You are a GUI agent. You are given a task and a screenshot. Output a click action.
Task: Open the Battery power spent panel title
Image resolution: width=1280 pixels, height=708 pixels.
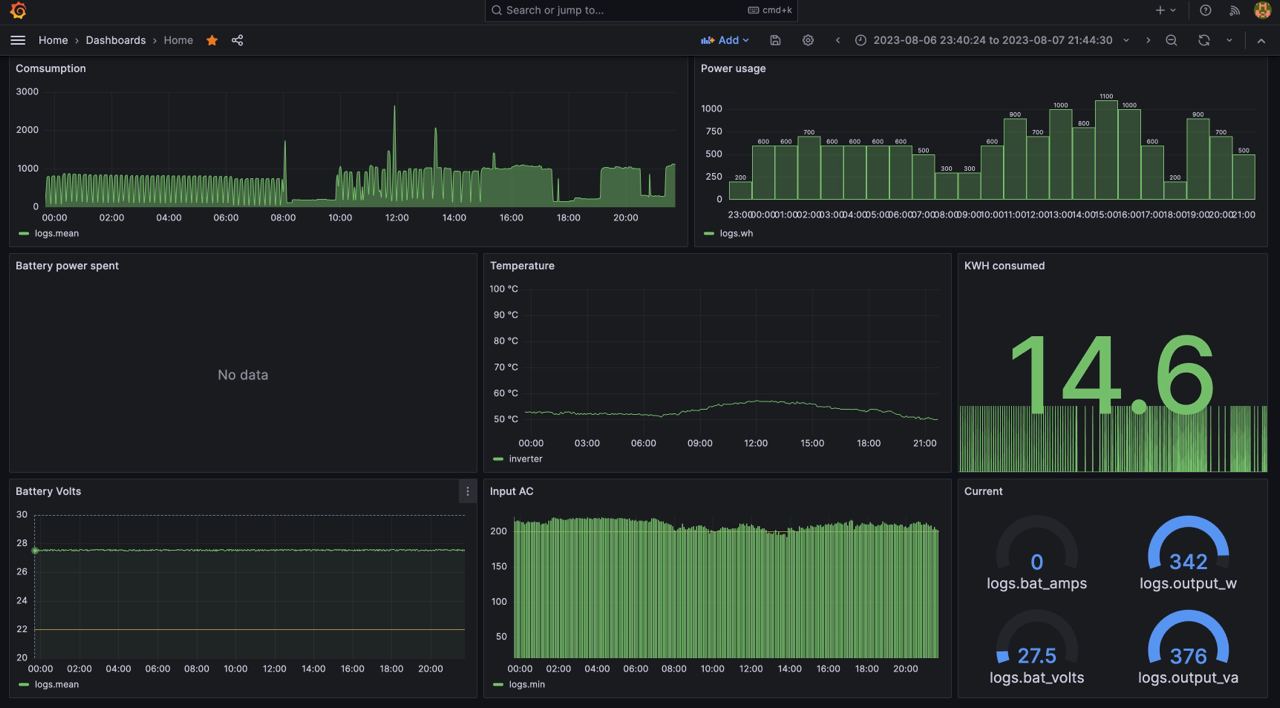point(67,266)
